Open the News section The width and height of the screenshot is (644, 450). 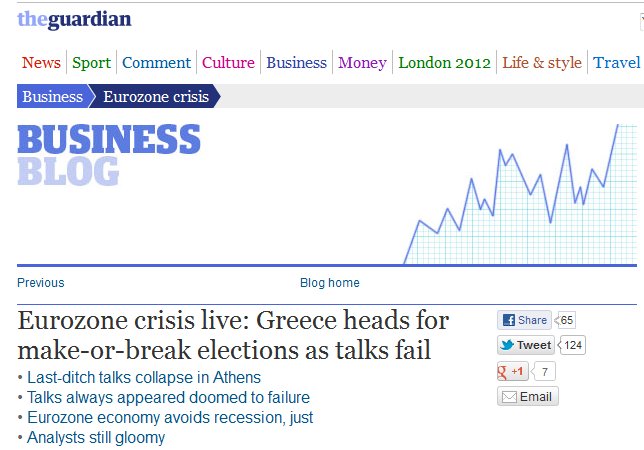click(x=41, y=63)
